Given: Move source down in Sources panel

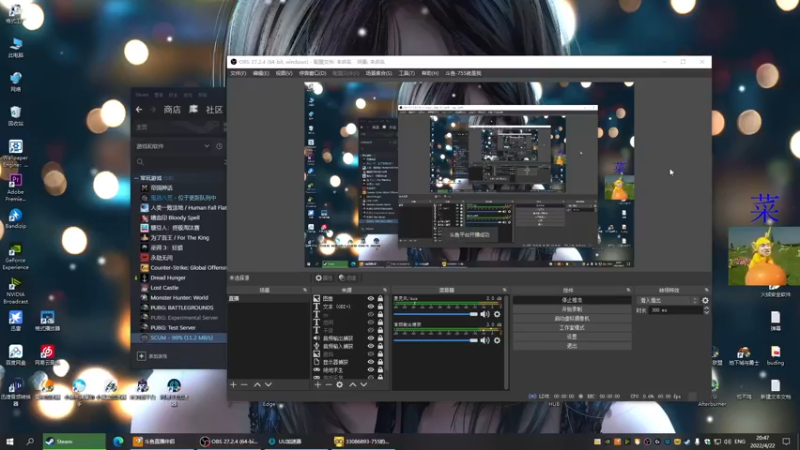Looking at the screenshot, I should [364, 384].
